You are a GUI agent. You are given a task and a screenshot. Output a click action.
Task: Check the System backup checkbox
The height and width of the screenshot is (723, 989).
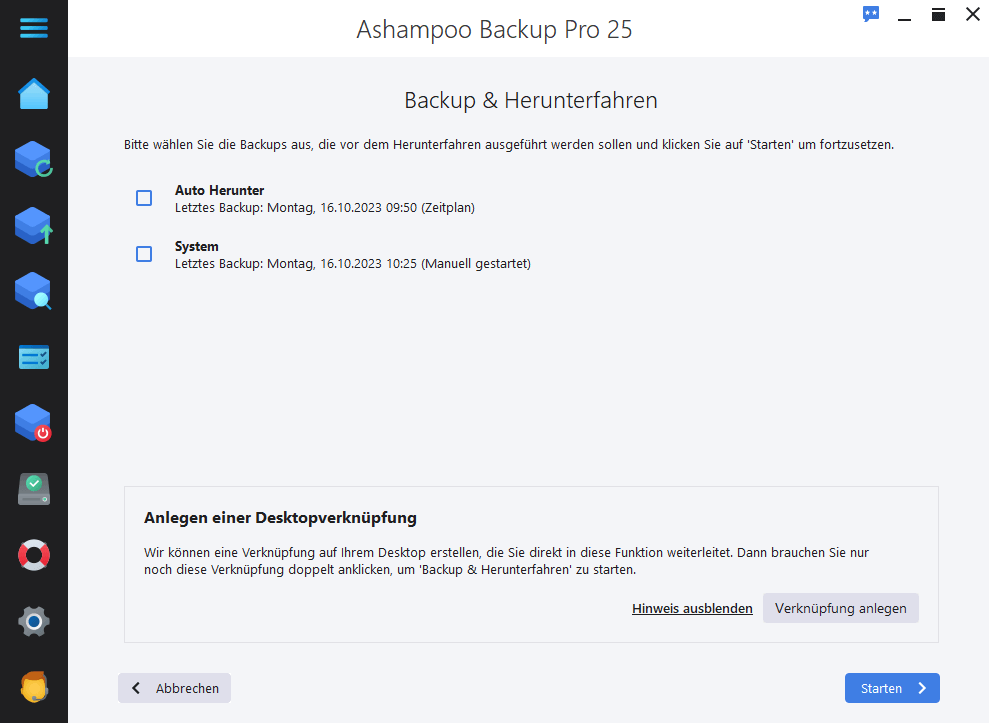coord(144,254)
